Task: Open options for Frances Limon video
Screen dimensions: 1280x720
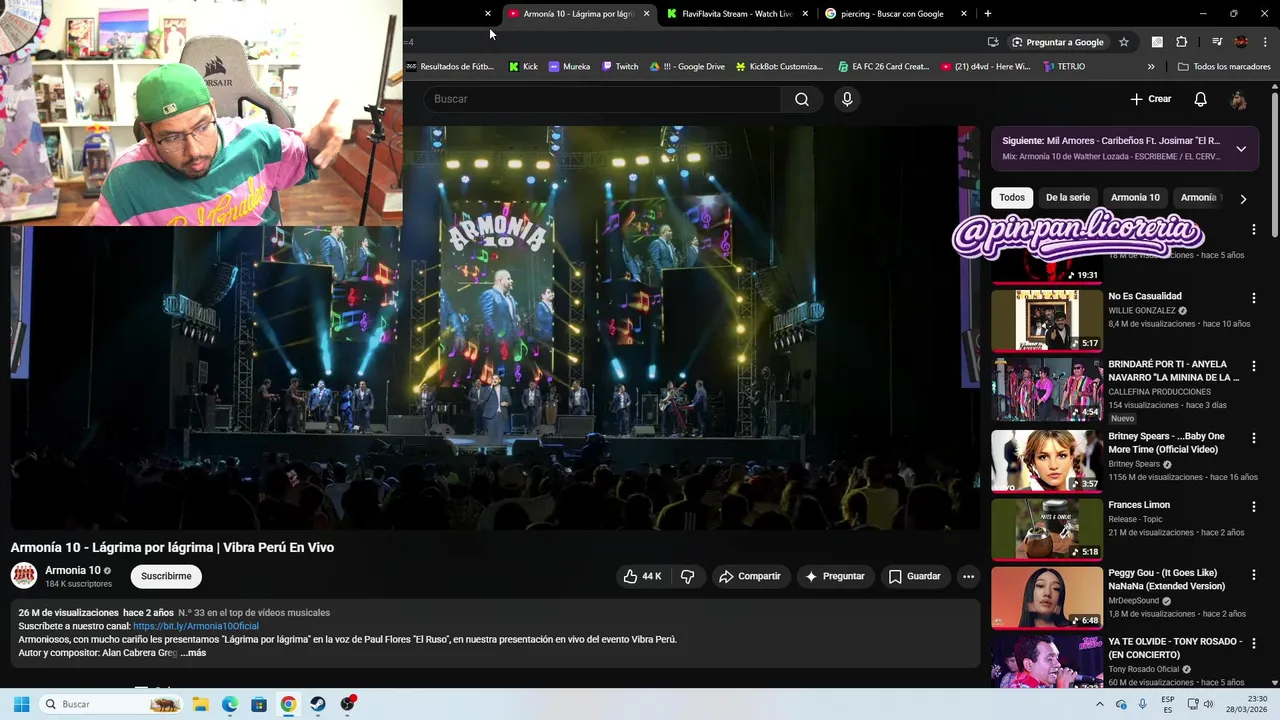Action: (1253, 507)
